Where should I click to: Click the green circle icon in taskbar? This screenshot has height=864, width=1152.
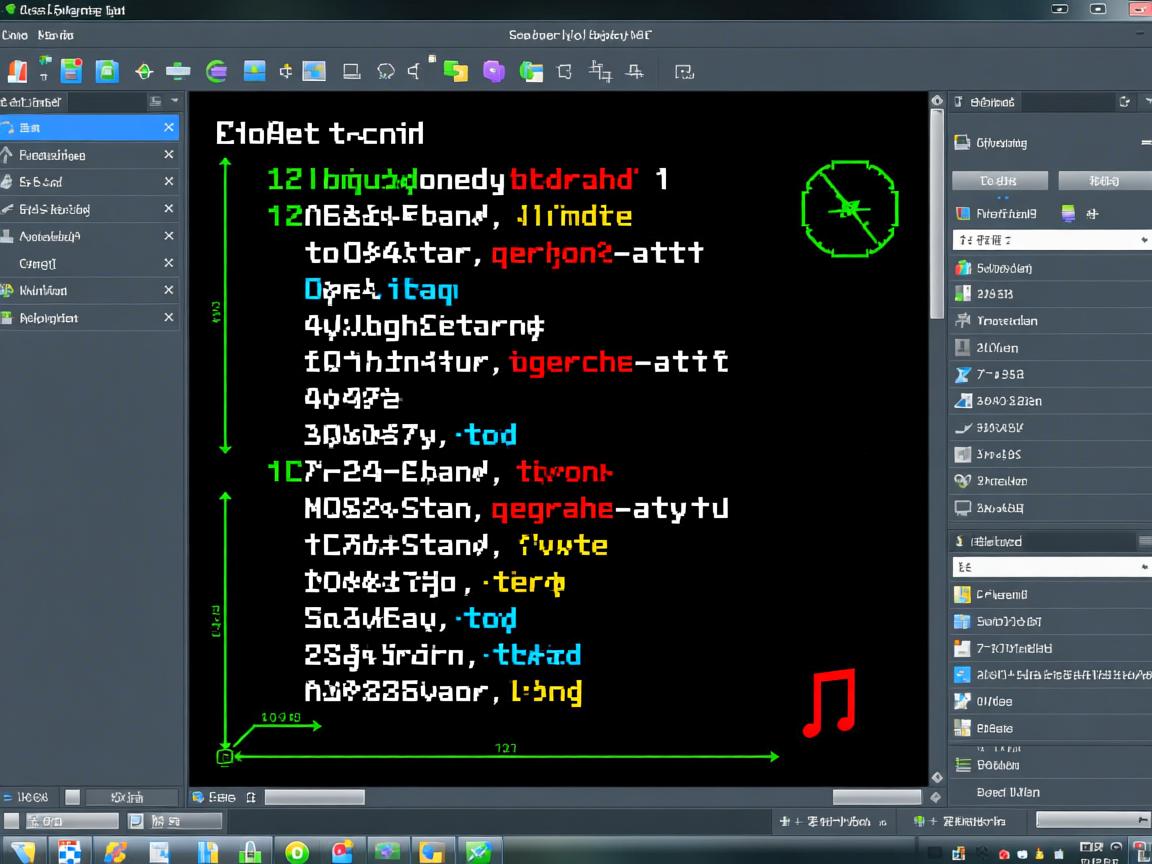coord(297,852)
